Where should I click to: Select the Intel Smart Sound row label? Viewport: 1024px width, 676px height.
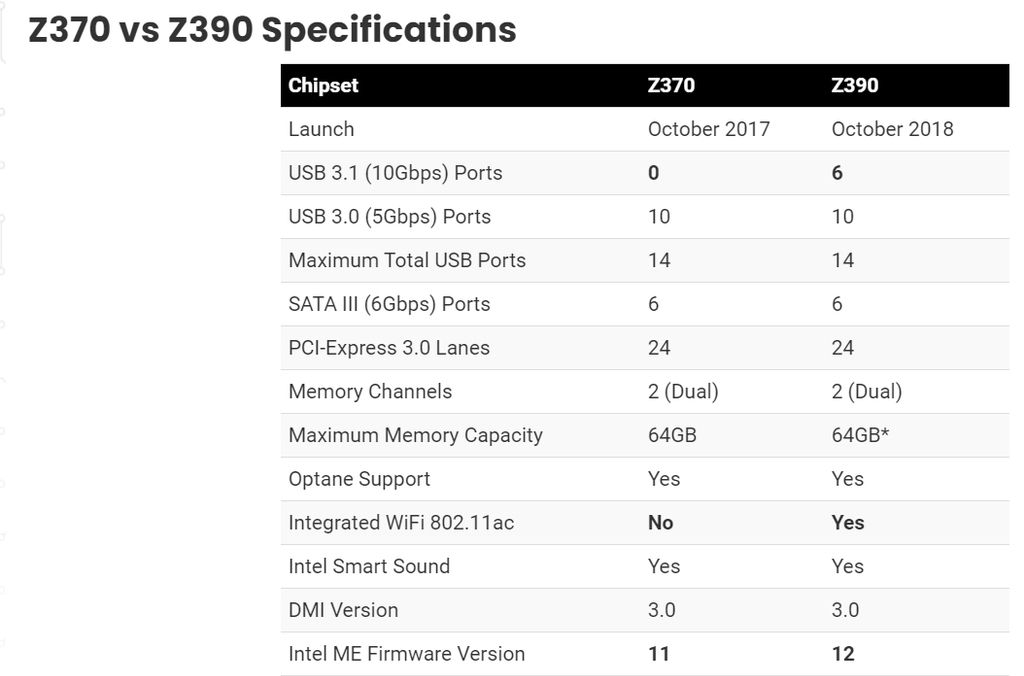tap(369, 567)
